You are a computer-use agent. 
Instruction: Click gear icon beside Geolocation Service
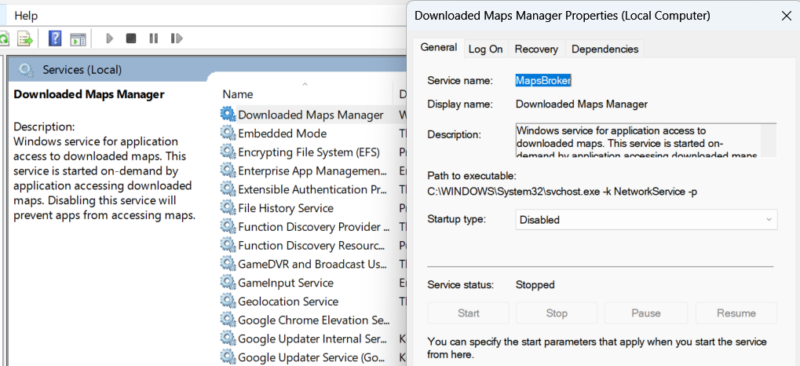(228, 301)
